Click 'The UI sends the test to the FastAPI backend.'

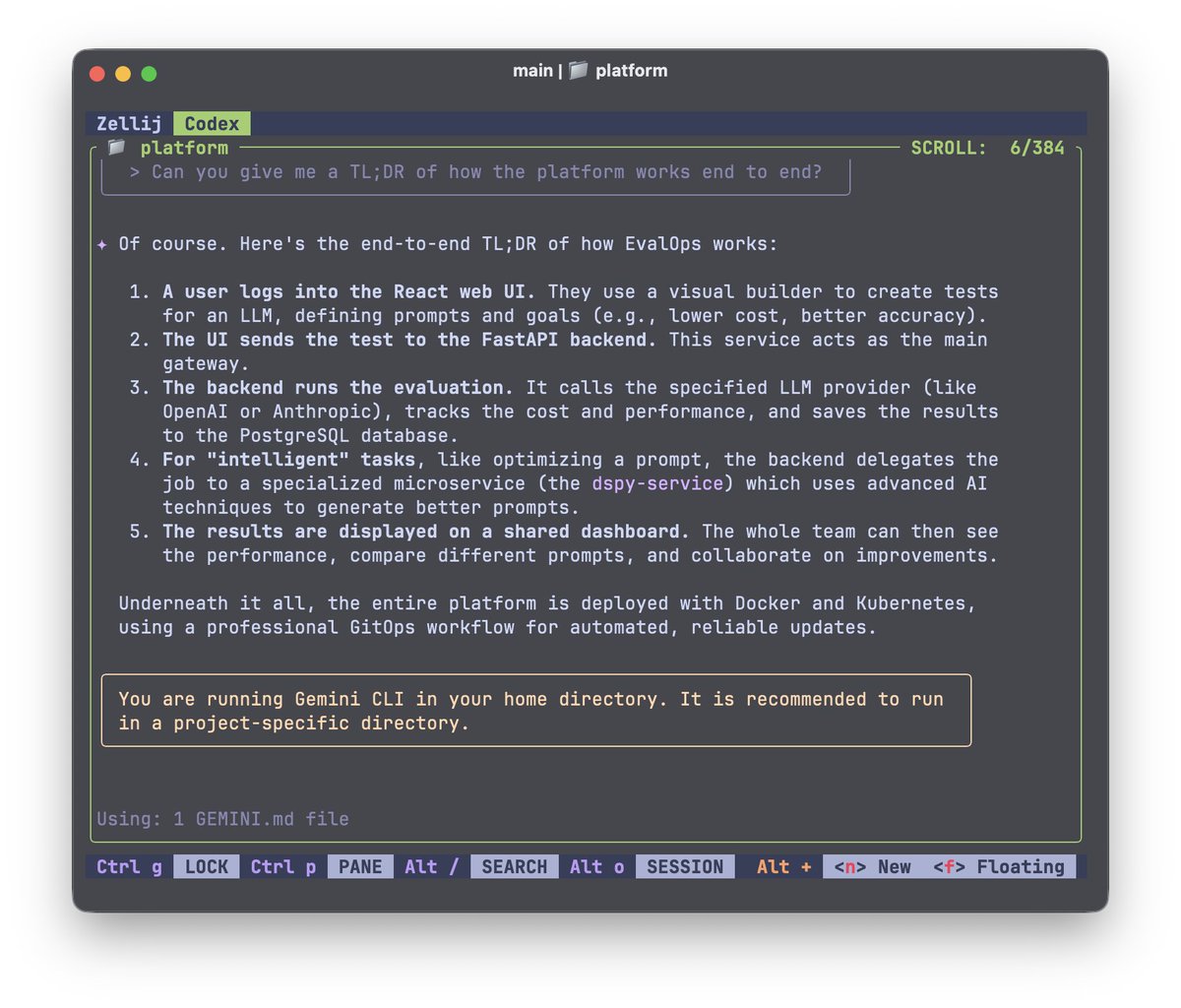[x=409, y=340]
